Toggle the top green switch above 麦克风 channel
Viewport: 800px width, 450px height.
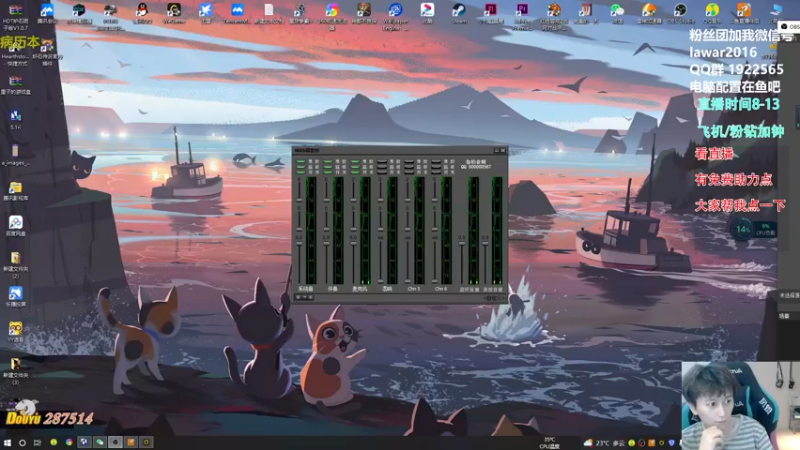click(355, 161)
